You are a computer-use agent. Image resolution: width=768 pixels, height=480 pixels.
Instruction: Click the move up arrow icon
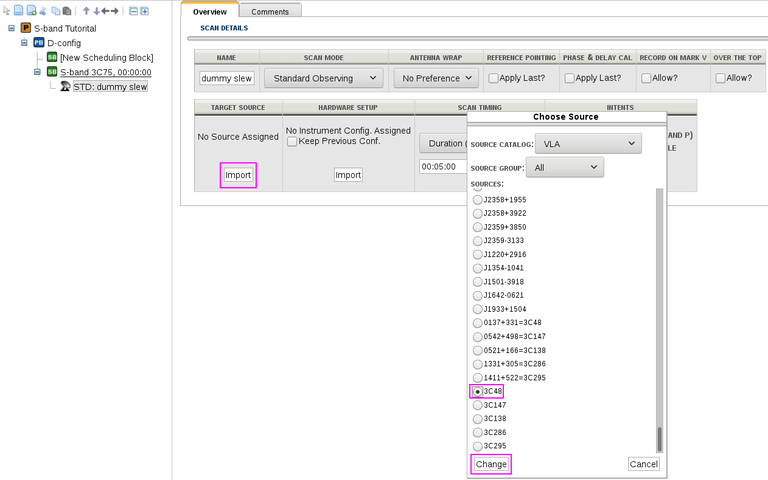pyautogui.click(x=85, y=11)
